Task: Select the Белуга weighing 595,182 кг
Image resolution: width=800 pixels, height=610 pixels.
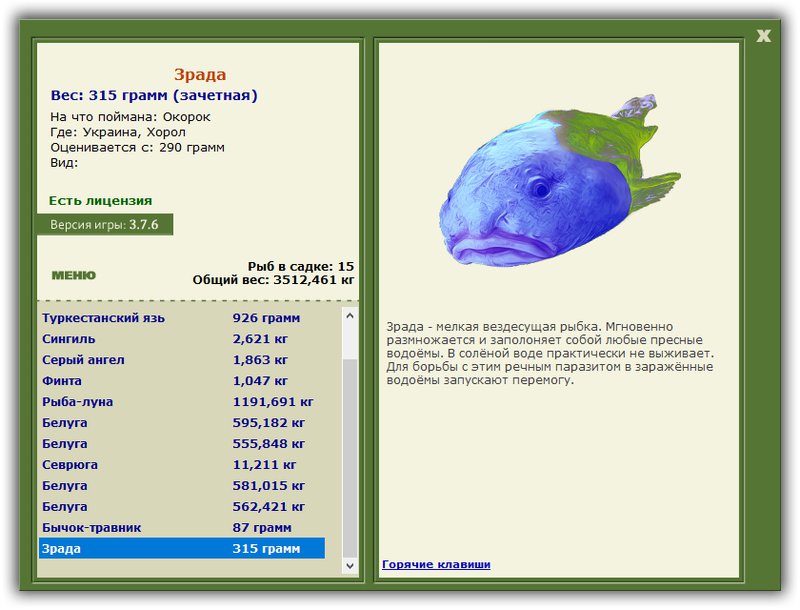Action: 182,422
